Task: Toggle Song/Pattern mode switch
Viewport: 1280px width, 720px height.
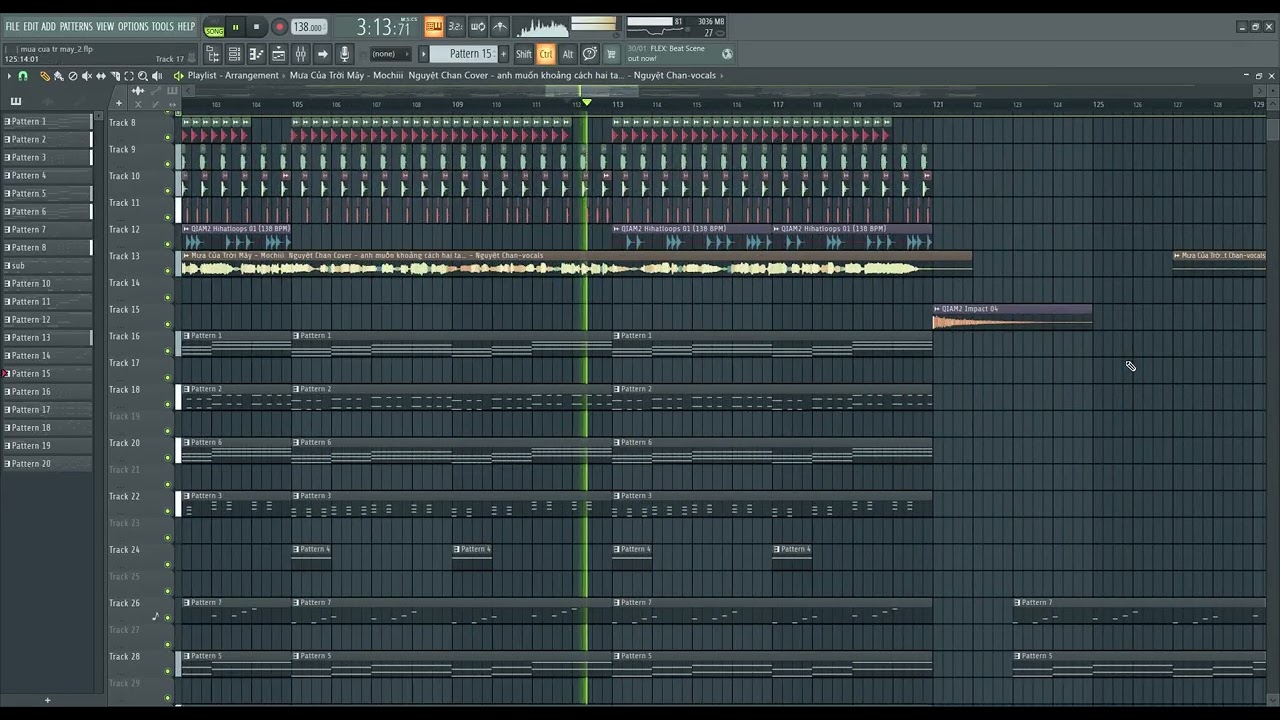Action: click(x=214, y=28)
